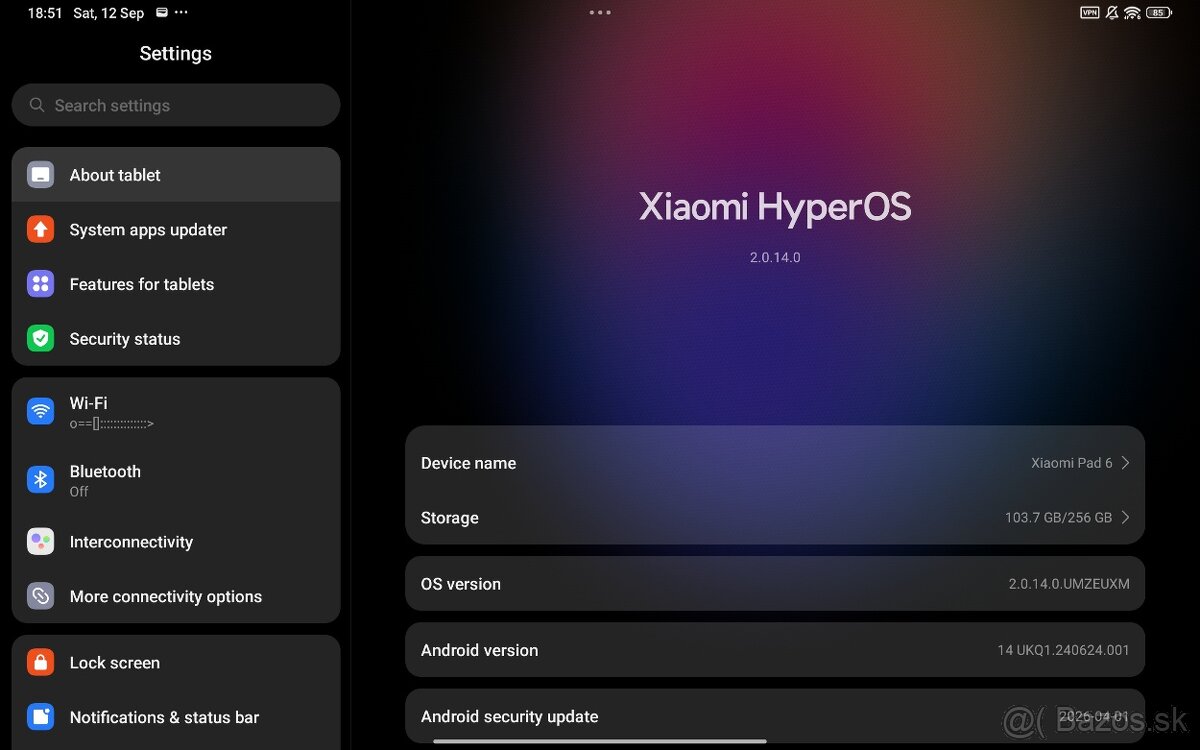Viewport: 1200px width, 750px height.
Task: Open Device name chevron arrow
Action: pos(1125,463)
